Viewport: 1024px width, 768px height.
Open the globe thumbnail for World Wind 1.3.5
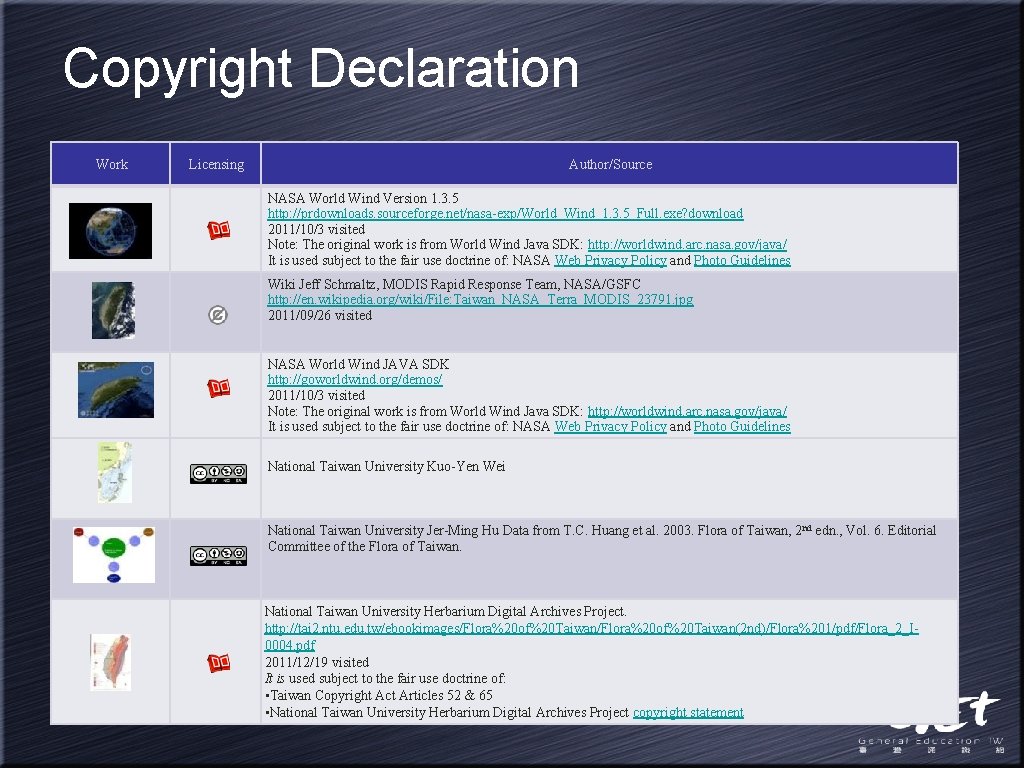(110, 231)
